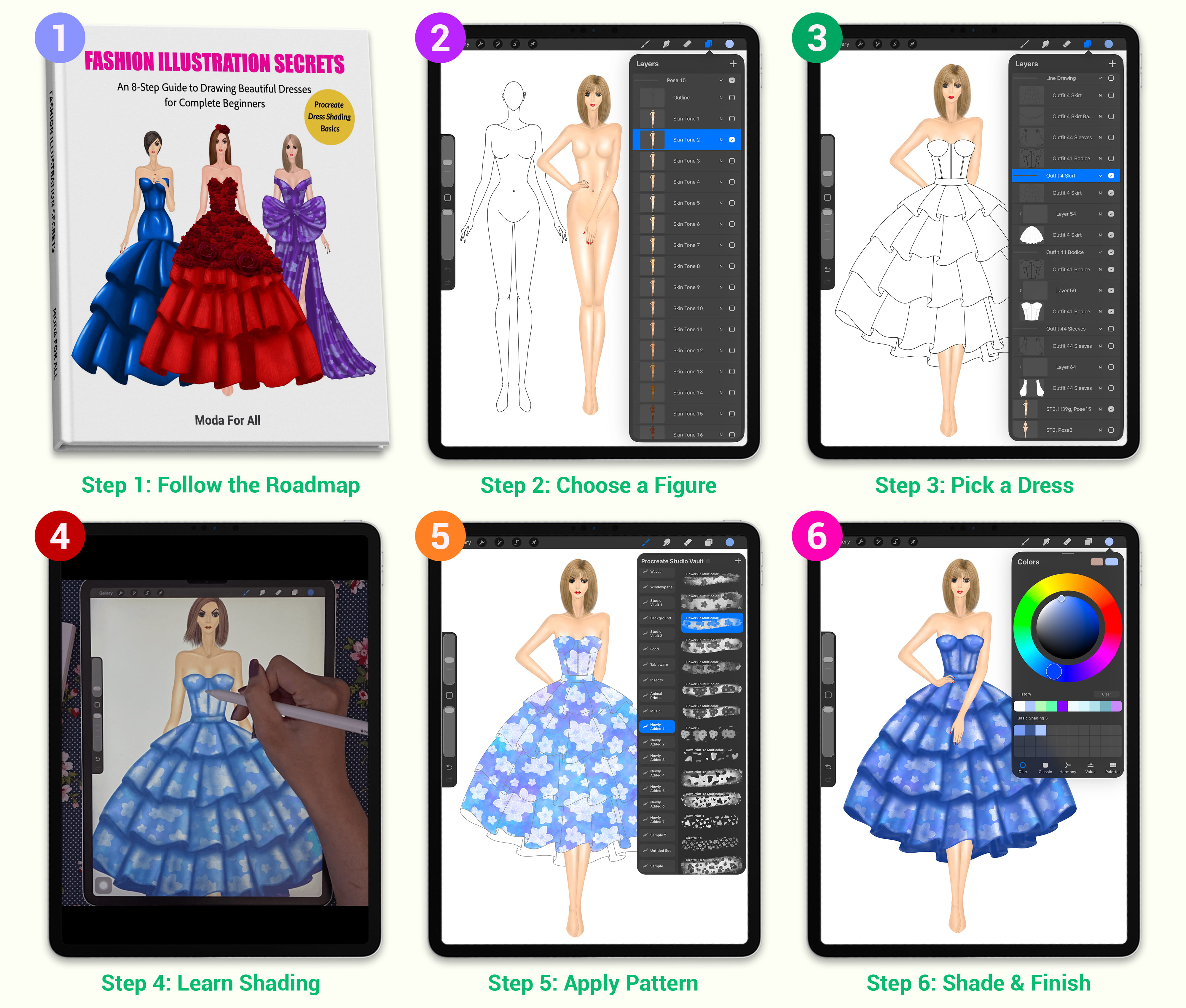
Task: Choose the Cow Print 1 brush
Action: (712, 821)
